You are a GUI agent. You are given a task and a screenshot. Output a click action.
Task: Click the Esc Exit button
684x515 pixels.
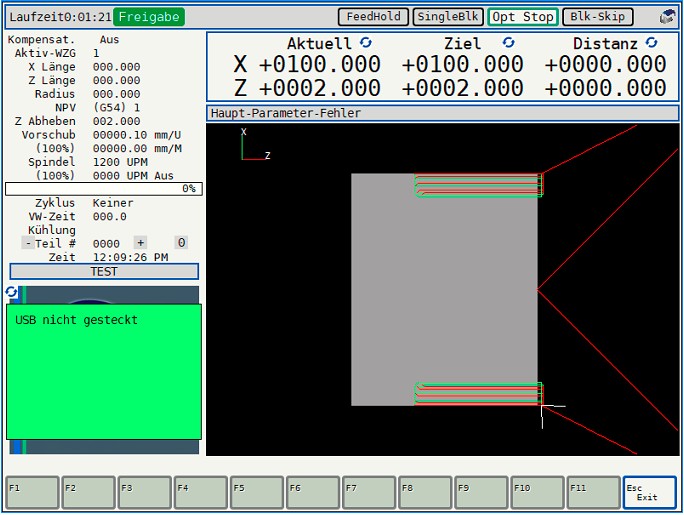(x=650, y=492)
